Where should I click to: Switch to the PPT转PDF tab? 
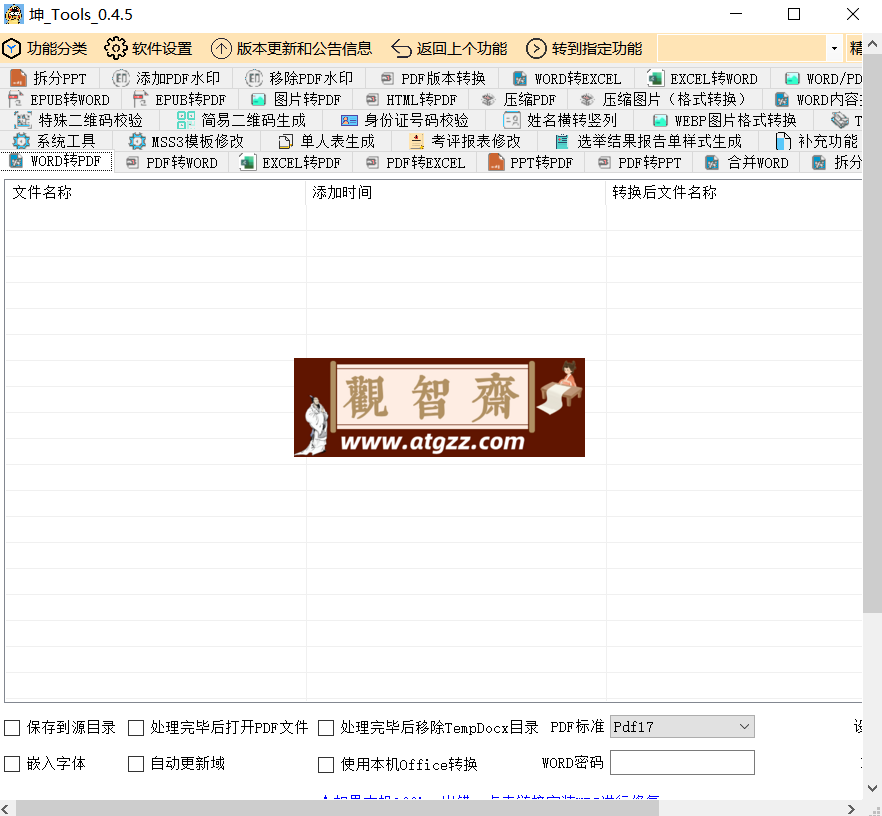[x=530, y=163]
